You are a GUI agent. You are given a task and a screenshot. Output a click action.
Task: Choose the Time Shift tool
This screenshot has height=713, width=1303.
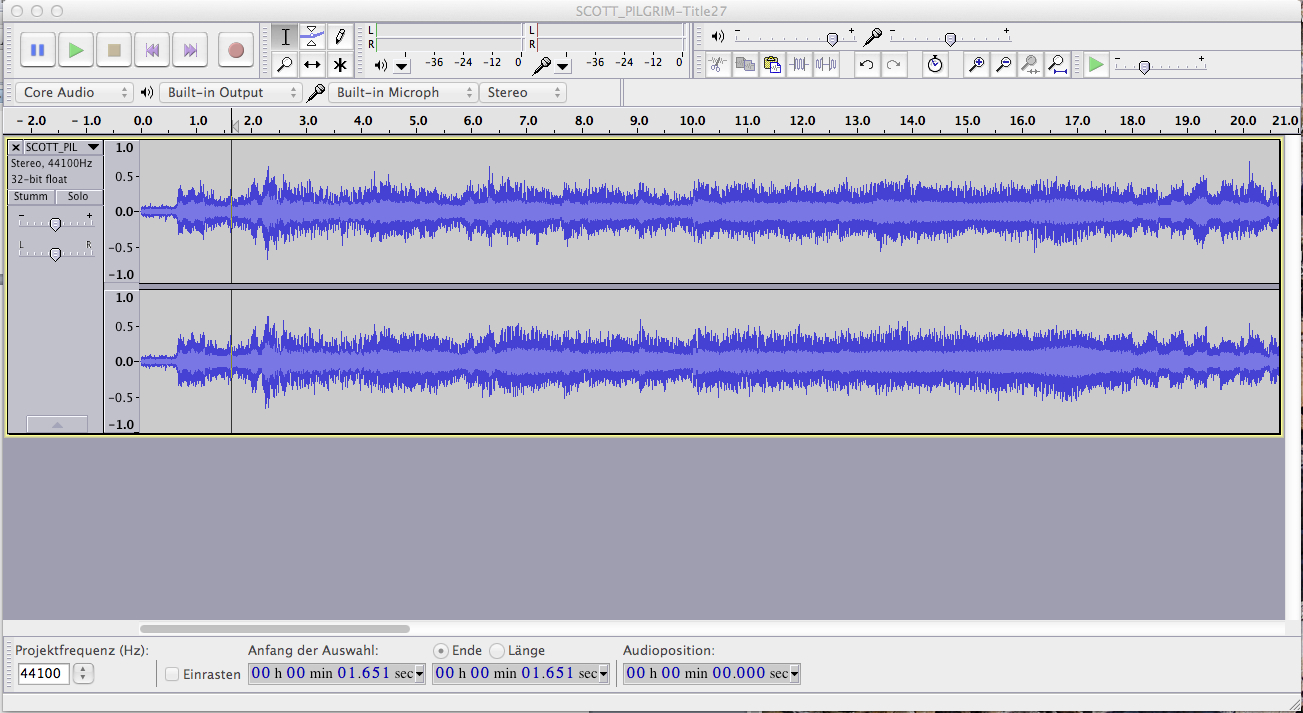tap(313, 65)
